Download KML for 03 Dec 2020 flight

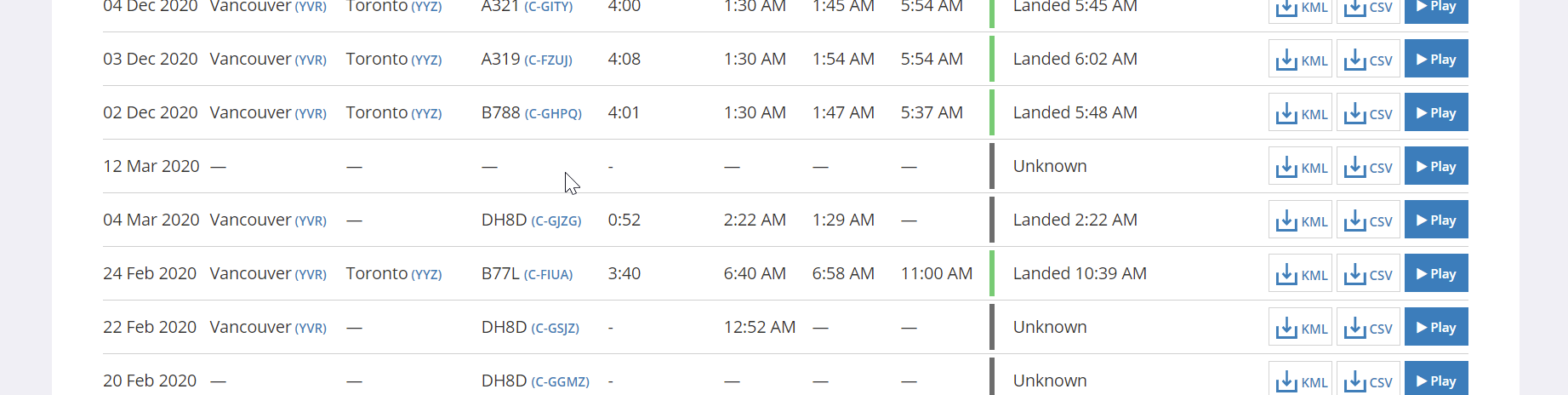click(1300, 60)
